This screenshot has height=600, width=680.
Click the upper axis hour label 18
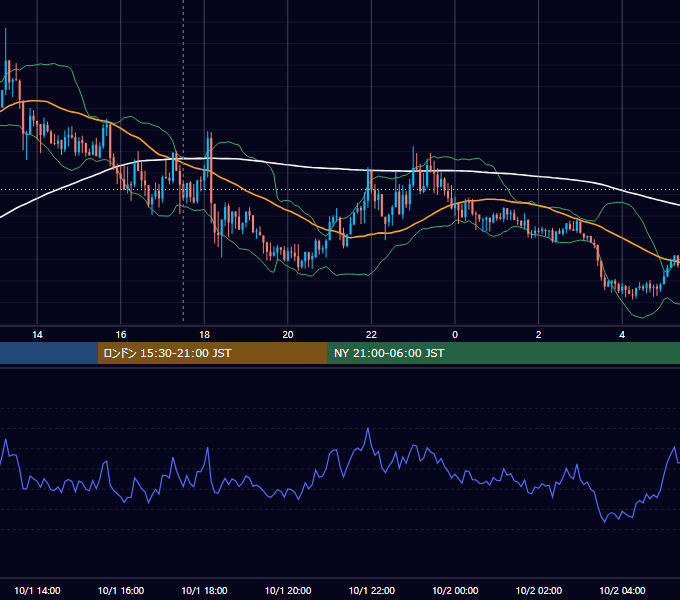(204, 335)
